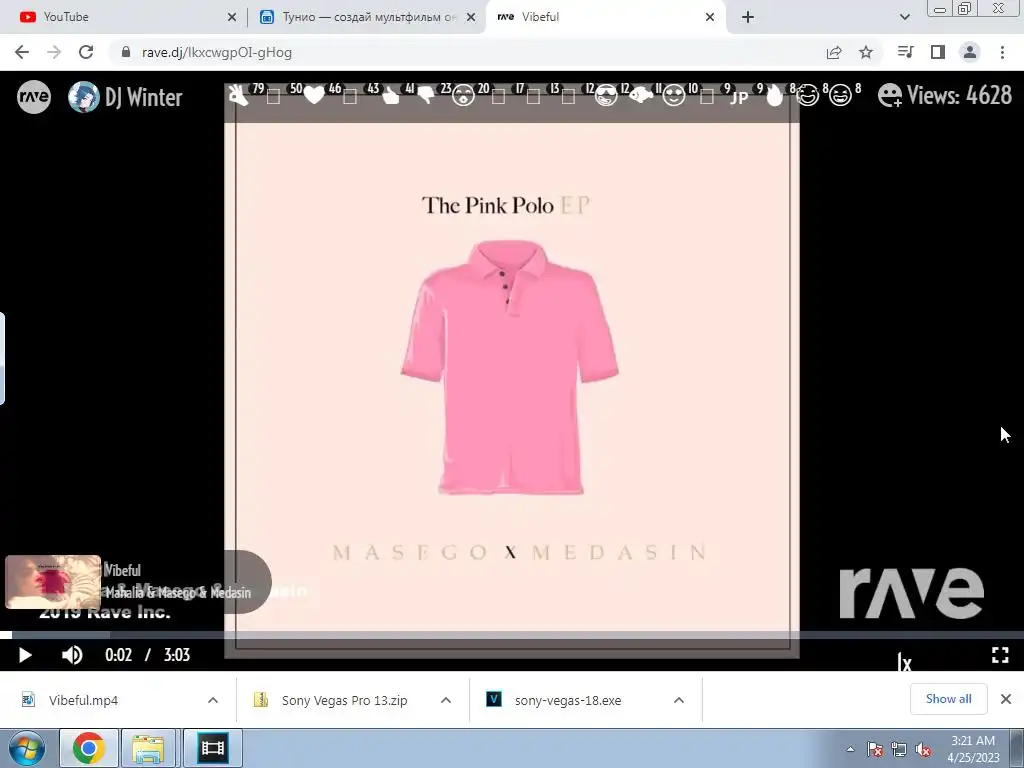Viewport: 1024px width, 768px height.
Task: Play the Vibeful mashup video
Action: pyautogui.click(x=25, y=655)
